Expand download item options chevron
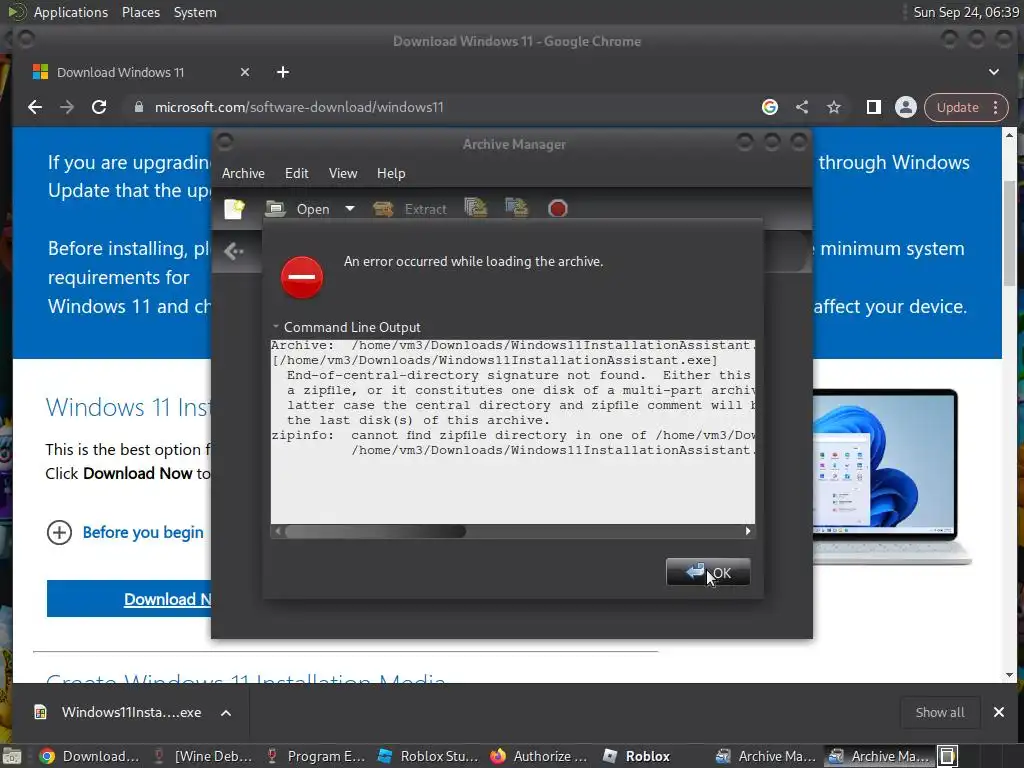1024x768 pixels. (x=226, y=712)
